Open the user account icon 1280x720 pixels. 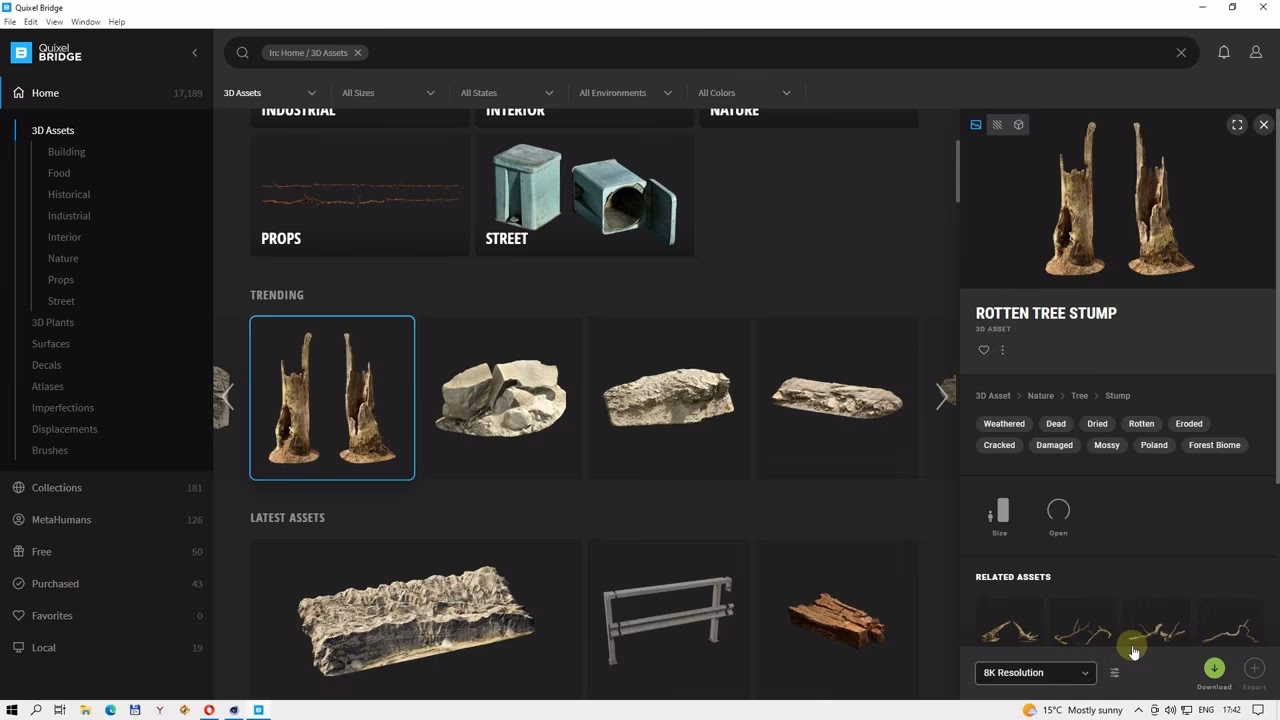[1256, 53]
